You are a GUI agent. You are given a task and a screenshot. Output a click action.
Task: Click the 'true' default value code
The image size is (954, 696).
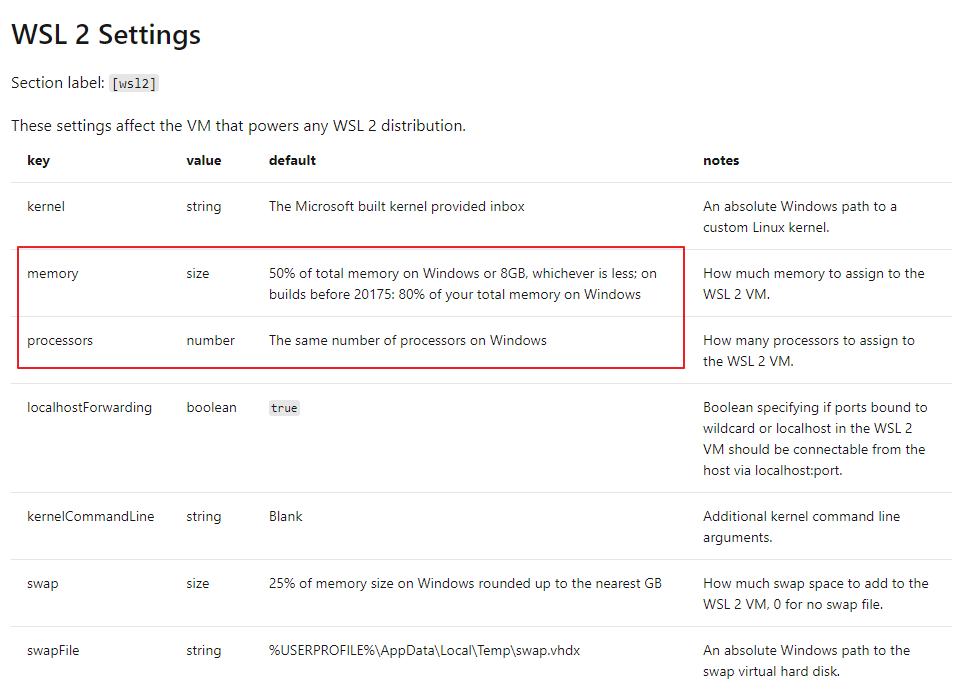284,408
